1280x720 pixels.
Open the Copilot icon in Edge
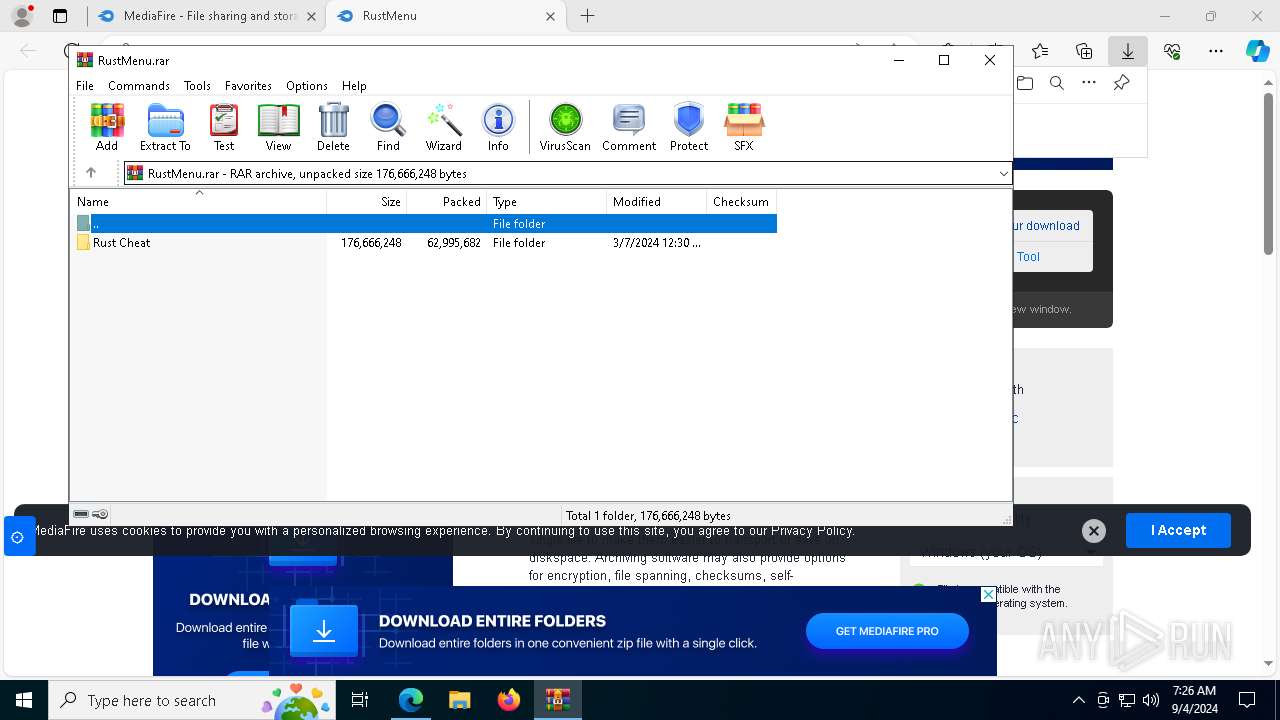point(1257,51)
